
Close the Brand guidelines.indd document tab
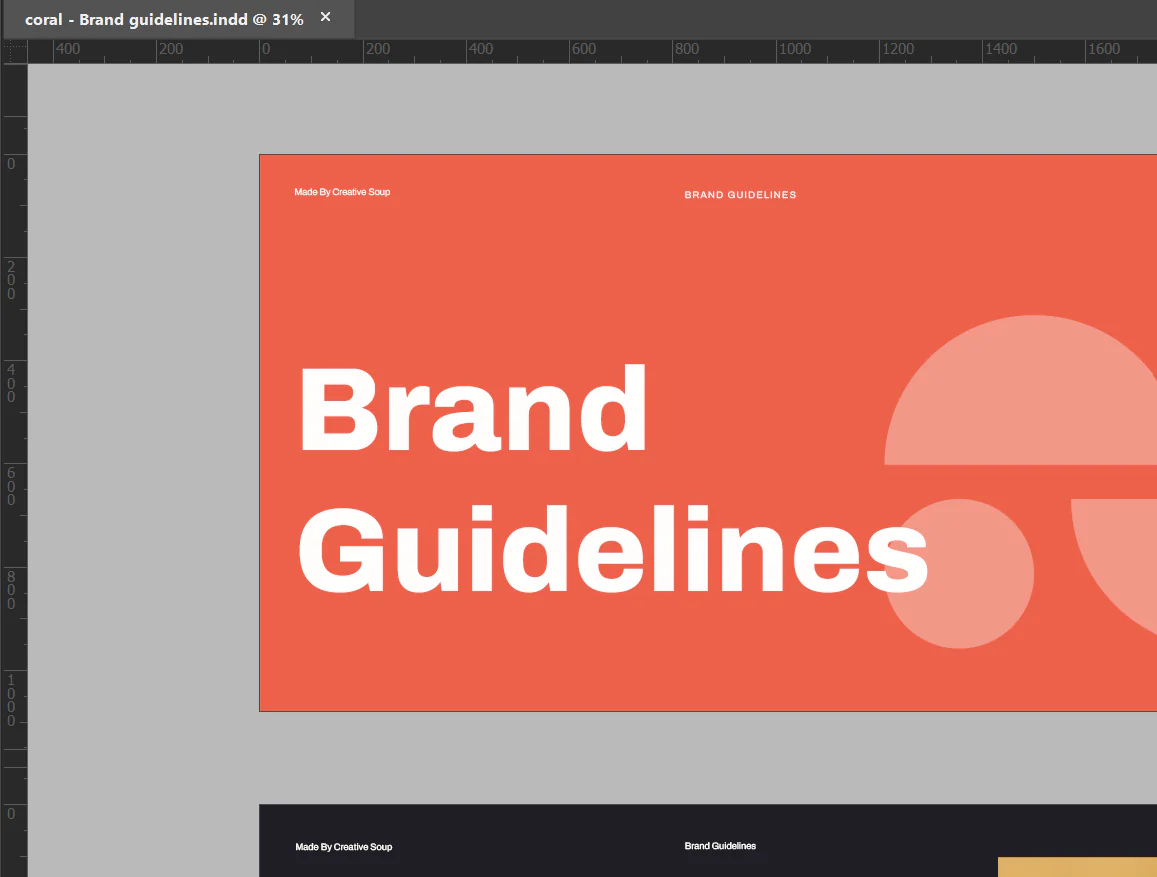coord(325,18)
